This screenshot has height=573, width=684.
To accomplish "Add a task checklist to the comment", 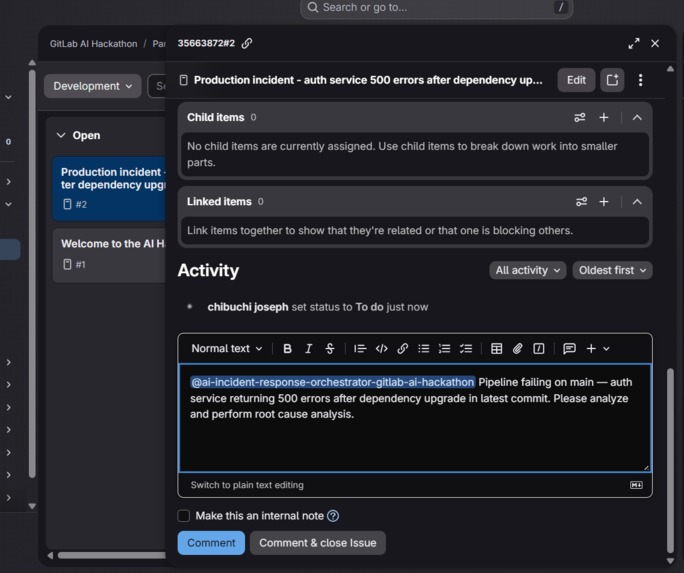I will pos(466,348).
